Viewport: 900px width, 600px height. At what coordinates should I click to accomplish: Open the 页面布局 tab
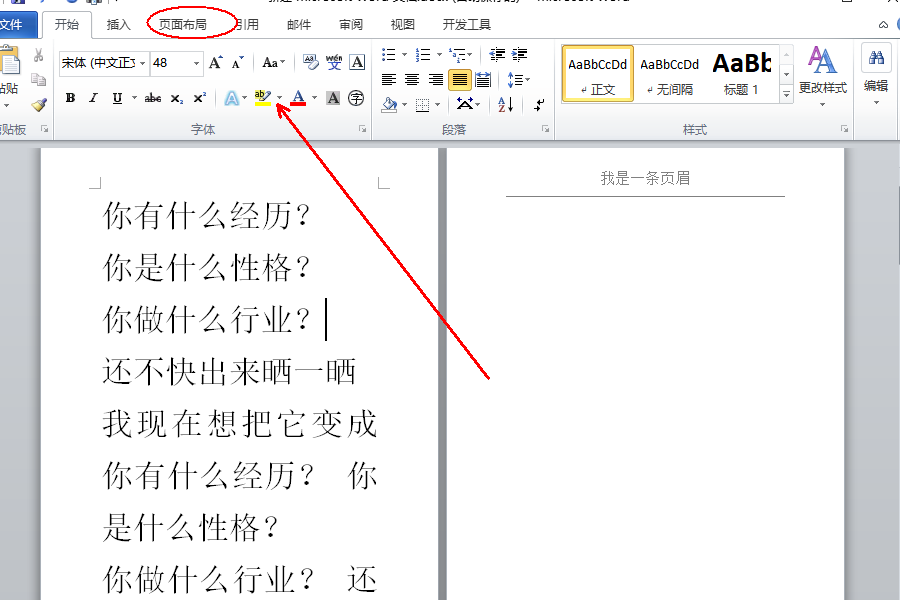point(183,25)
